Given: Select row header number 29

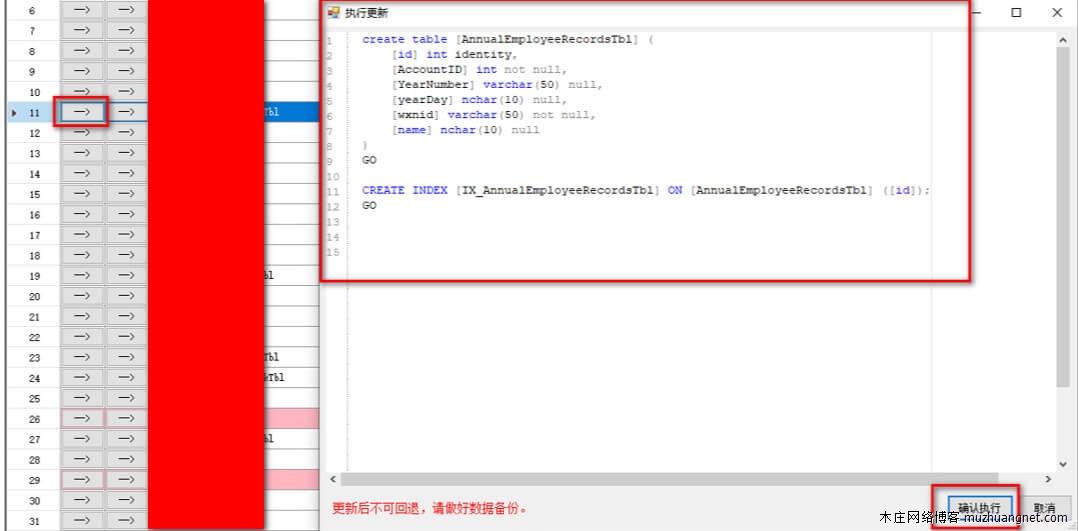Looking at the screenshot, I should 34,480.
